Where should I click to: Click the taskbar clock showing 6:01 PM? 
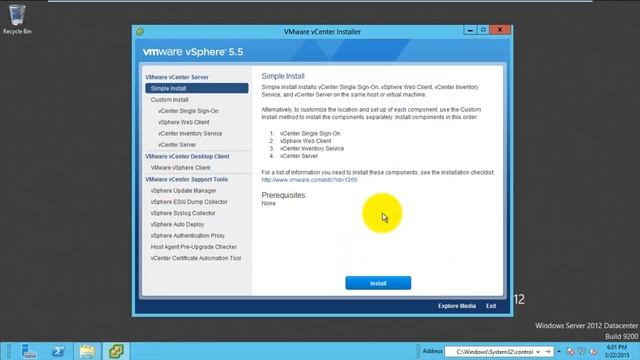[x=617, y=351]
